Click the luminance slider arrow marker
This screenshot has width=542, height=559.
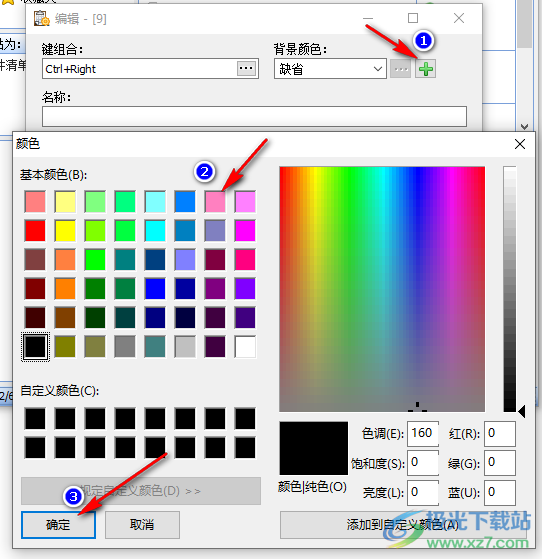[521, 411]
